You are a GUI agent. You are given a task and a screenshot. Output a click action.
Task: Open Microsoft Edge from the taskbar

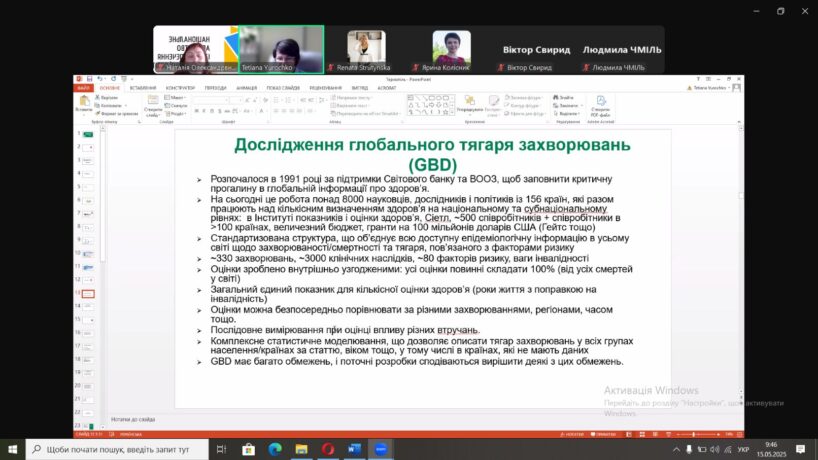pos(275,449)
